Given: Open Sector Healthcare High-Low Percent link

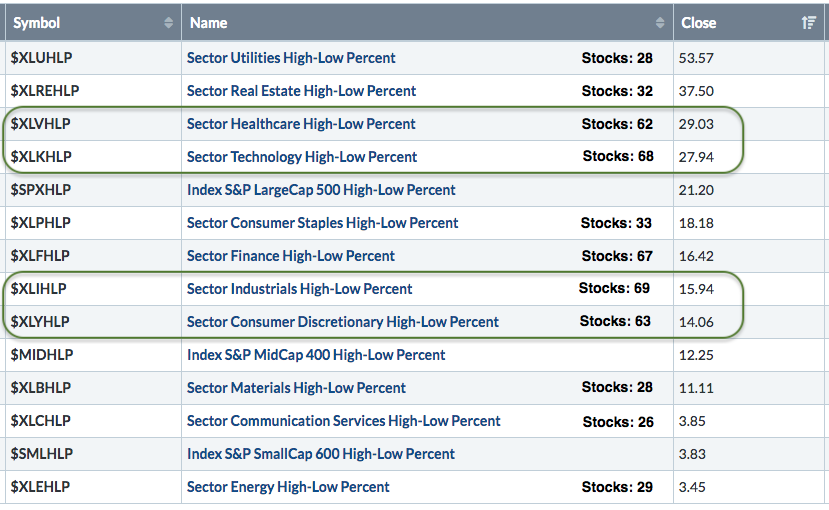Looking at the screenshot, I should pos(301,124).
